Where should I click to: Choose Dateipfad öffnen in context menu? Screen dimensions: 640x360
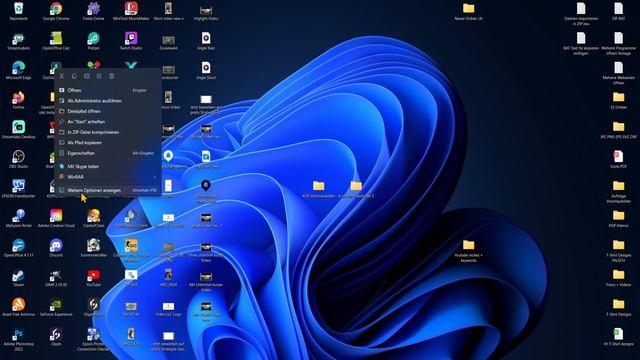tap(108, 111)
